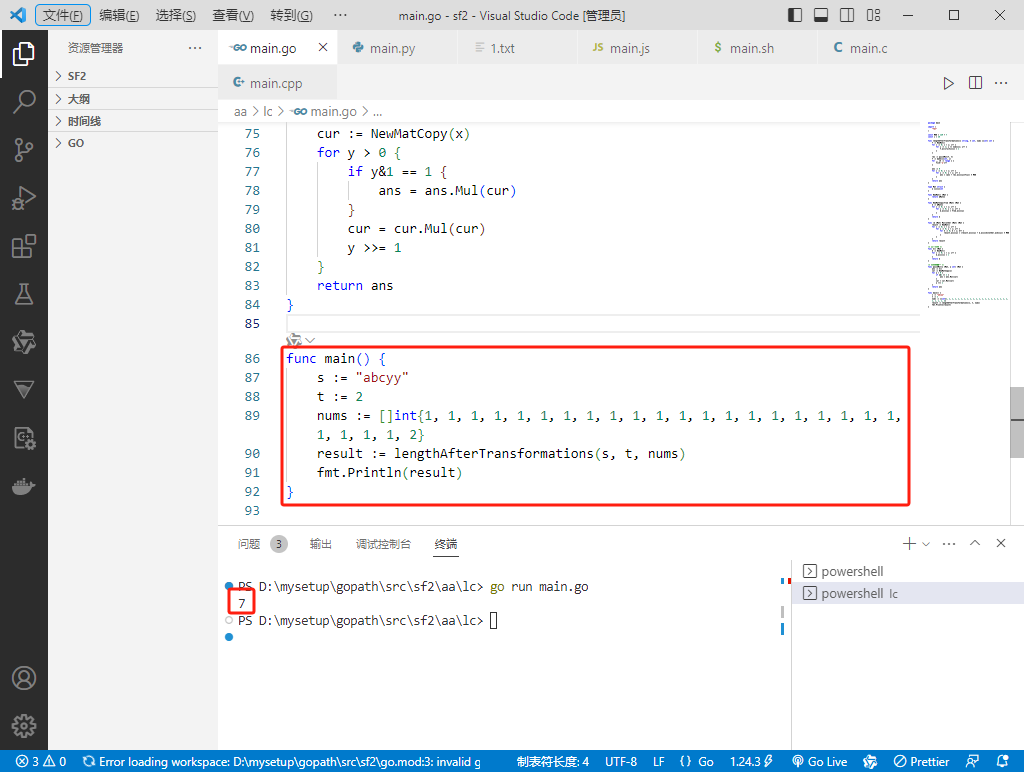The width and height of the screenshot is (1024, 772).
Task: Close the terminal panel
Action: [x=1000, y=543]
